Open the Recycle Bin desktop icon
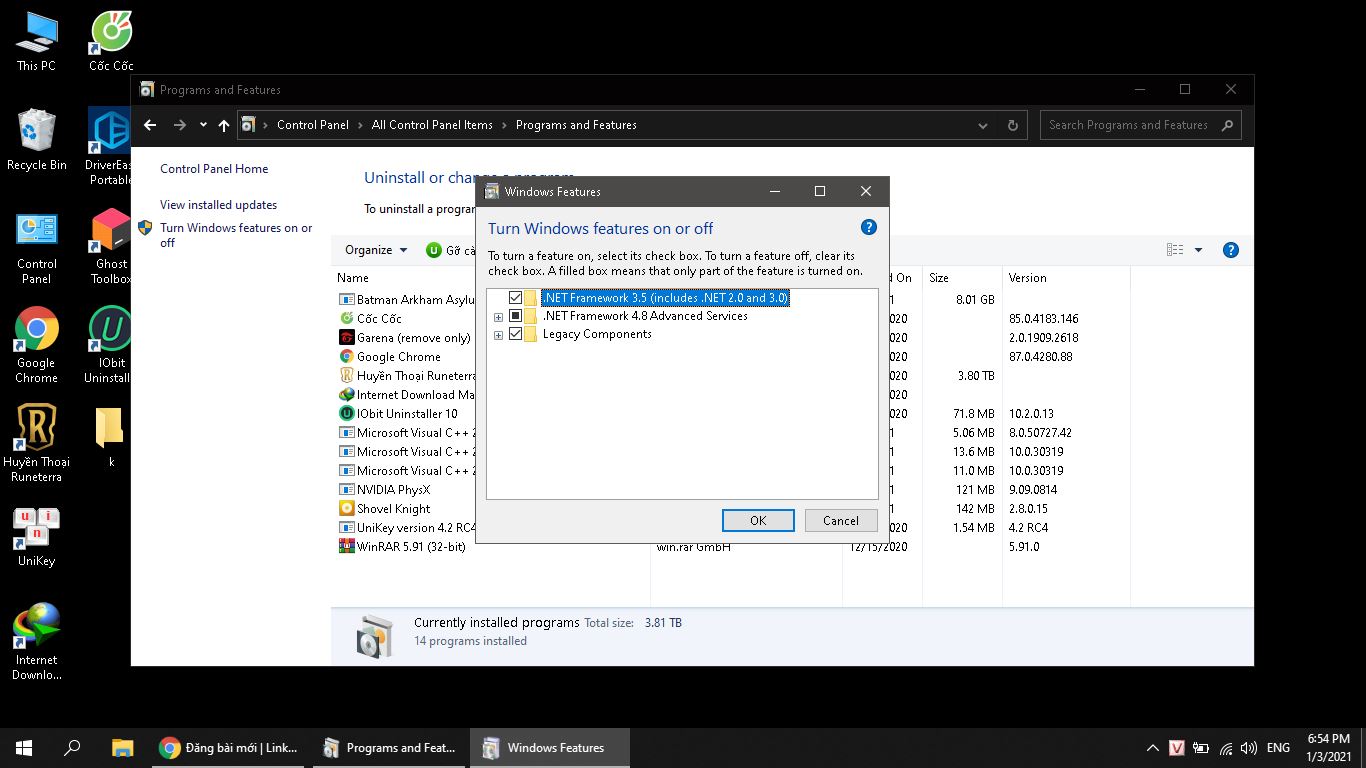 (36, 140)
